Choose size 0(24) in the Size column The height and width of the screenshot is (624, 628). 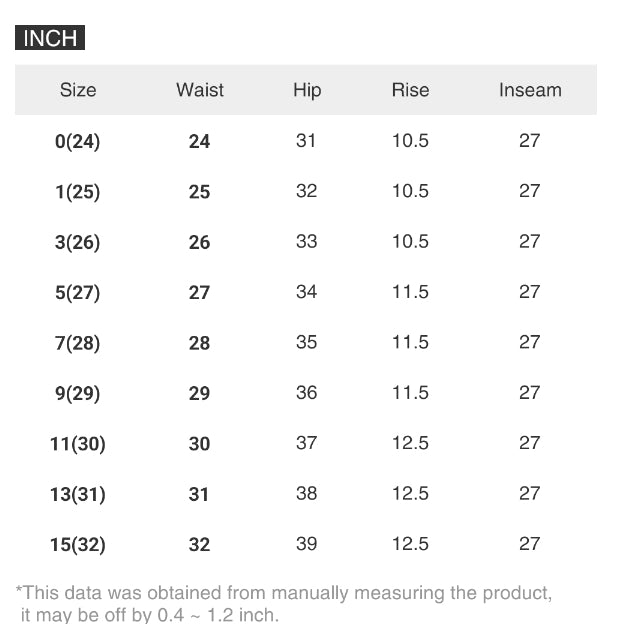(x=78, y=142)
